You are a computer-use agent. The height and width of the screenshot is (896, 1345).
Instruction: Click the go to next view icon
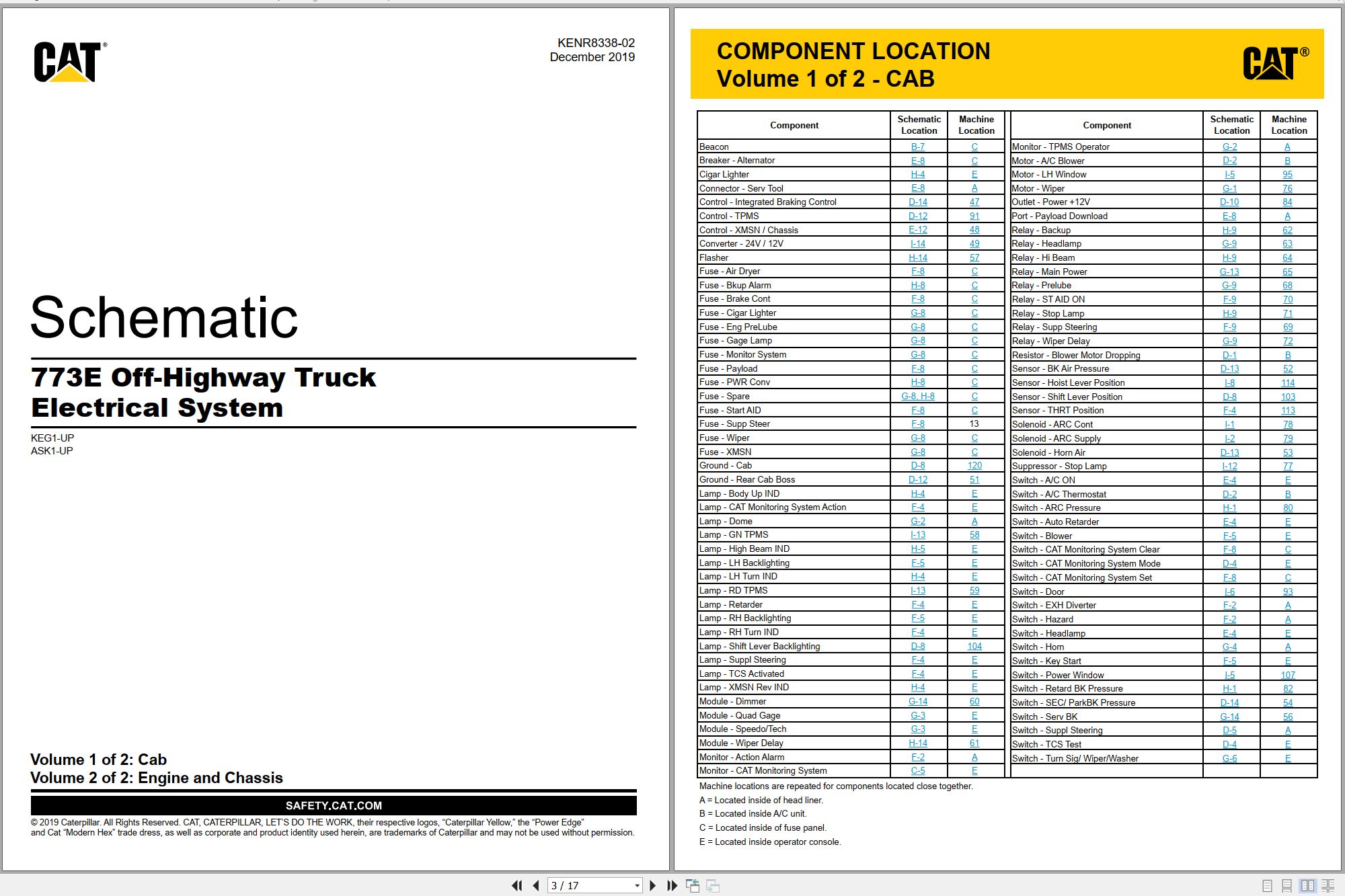713,886
